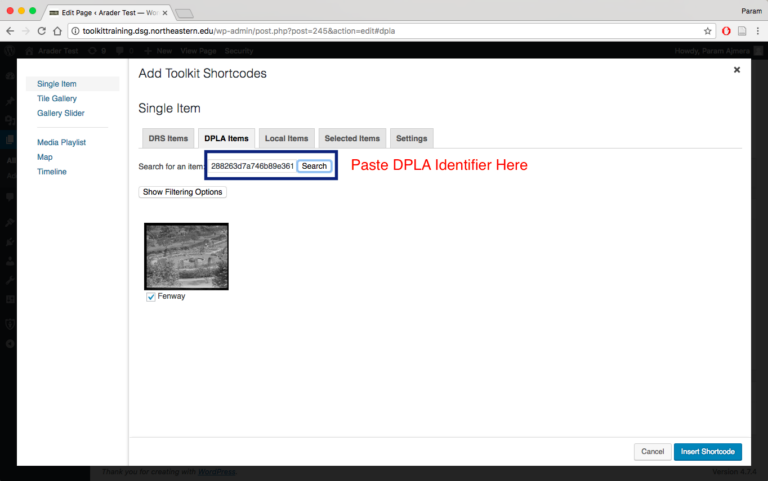Click the browser reload icon
768x481 pixels.
(42, 31)
